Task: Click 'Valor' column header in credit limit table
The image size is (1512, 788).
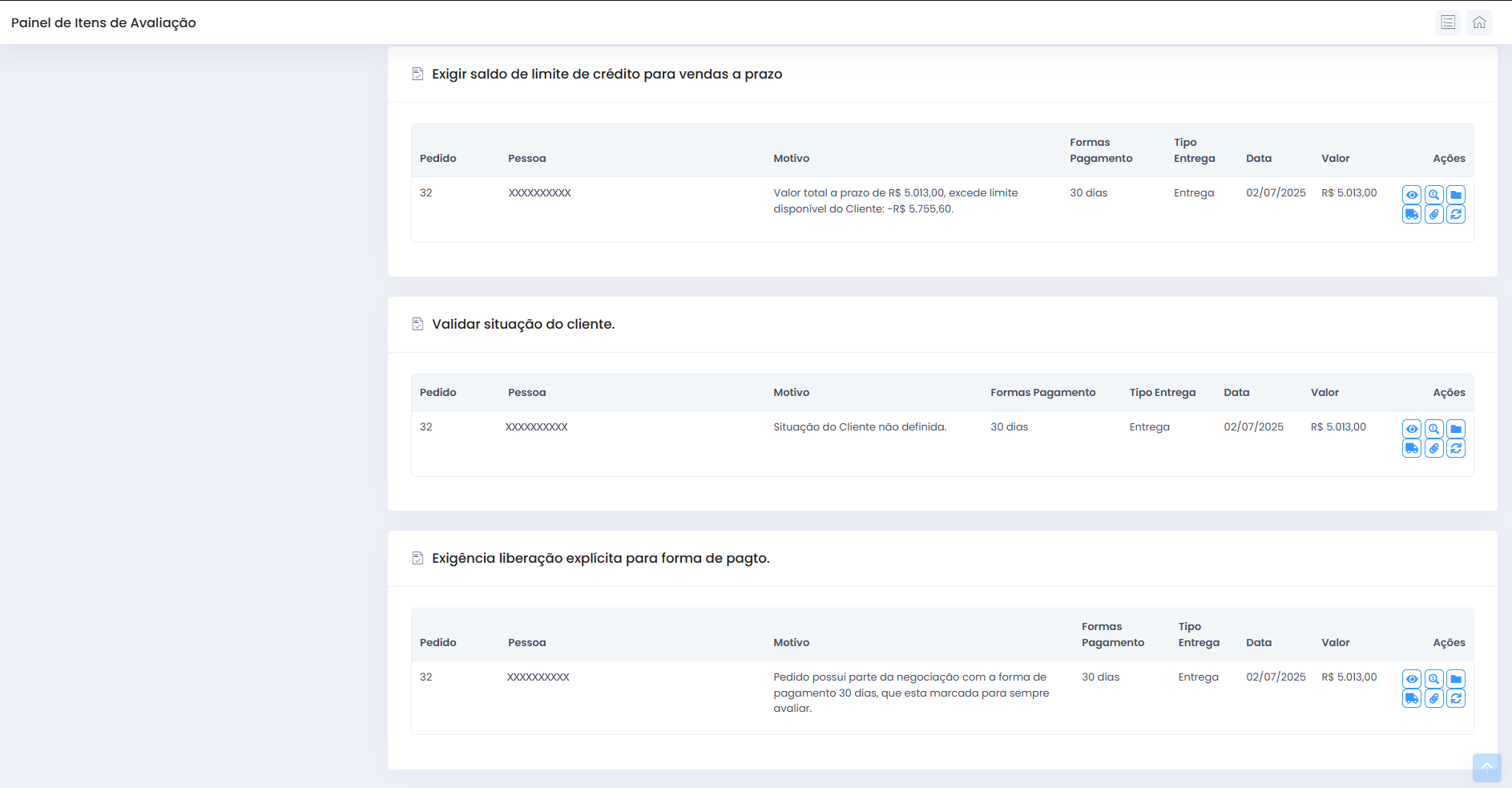Action: tap(1335, 159)
